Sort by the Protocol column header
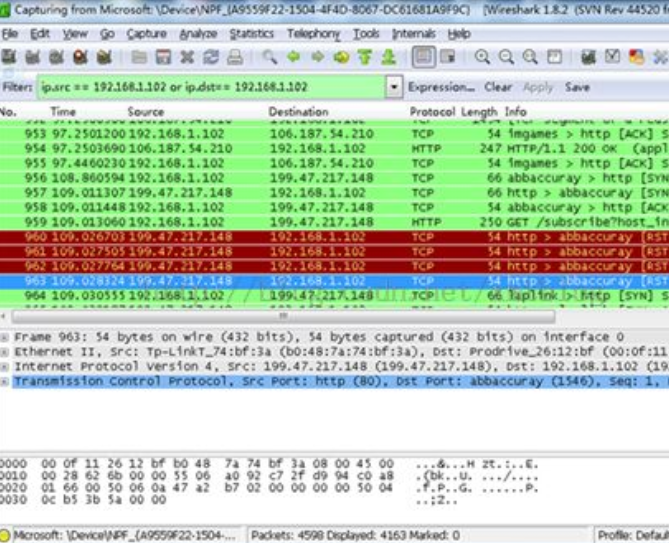Image resolution: width=669 pixels, height=547 pixels. [432, 112]
